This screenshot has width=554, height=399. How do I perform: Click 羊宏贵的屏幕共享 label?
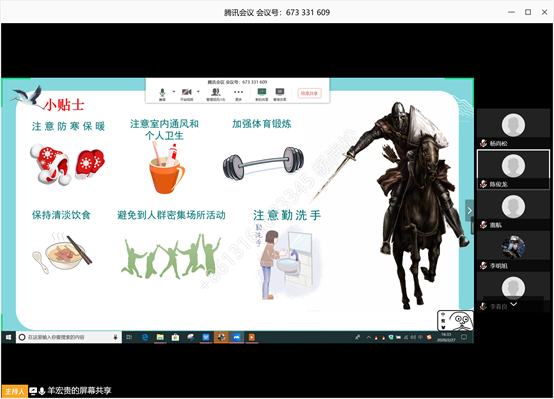pyautogui.click(x=79, y=391)
